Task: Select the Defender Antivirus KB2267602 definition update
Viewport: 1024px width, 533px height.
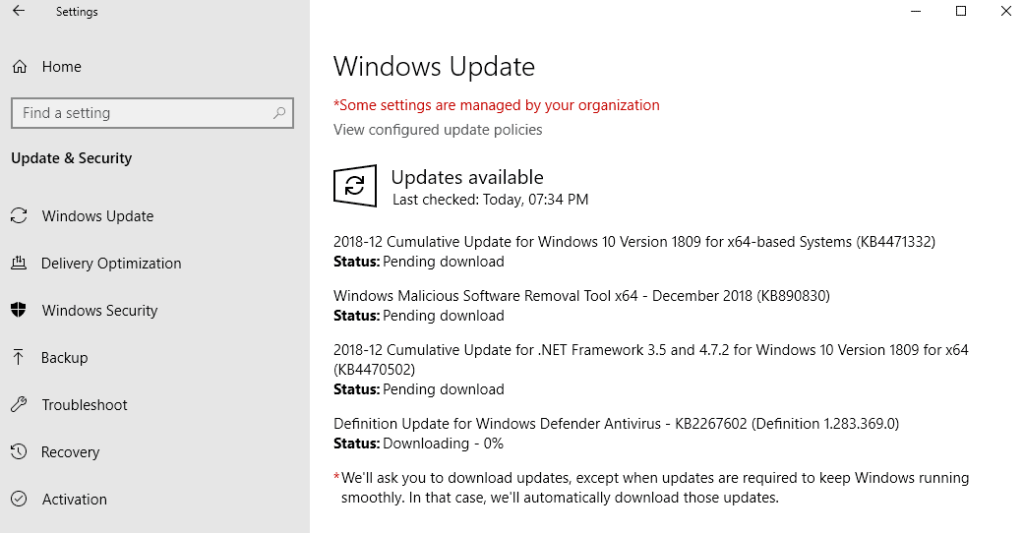Action: pos(616,424)
